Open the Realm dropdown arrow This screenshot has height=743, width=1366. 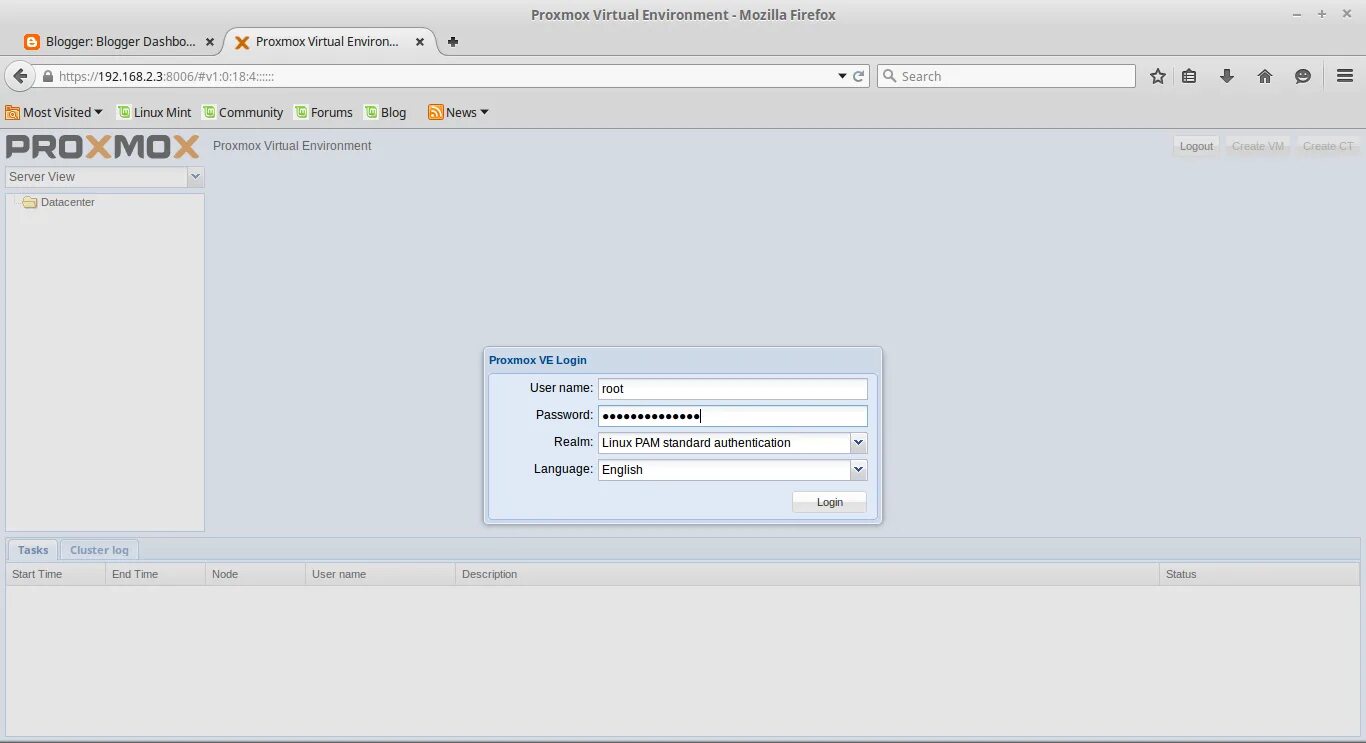858,443
